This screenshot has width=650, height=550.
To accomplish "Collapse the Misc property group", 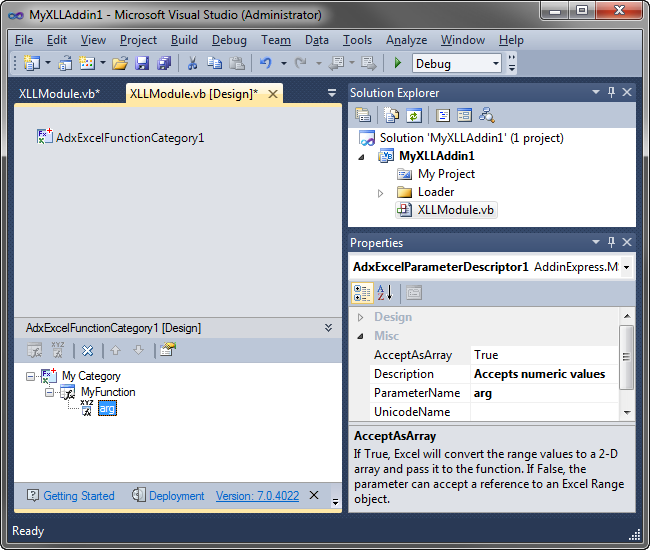I will click(360, 337).
